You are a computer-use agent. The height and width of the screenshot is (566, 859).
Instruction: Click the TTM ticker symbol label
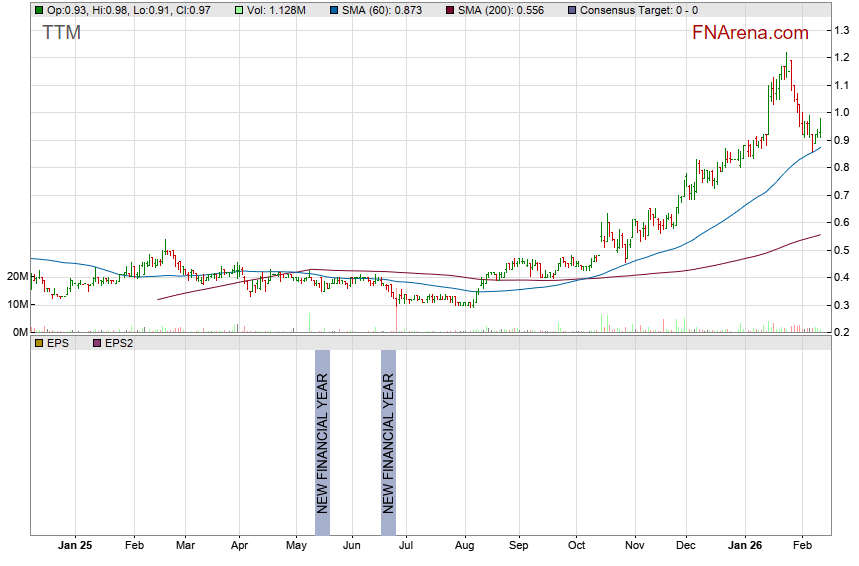tap(62, 33)
